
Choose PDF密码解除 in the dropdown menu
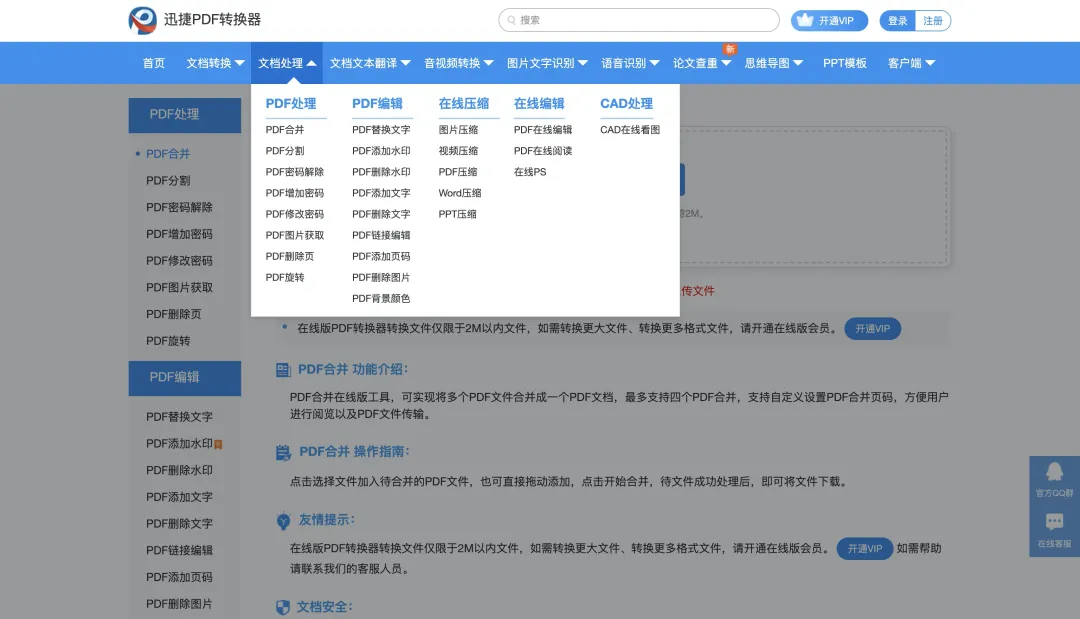(294, 172)
